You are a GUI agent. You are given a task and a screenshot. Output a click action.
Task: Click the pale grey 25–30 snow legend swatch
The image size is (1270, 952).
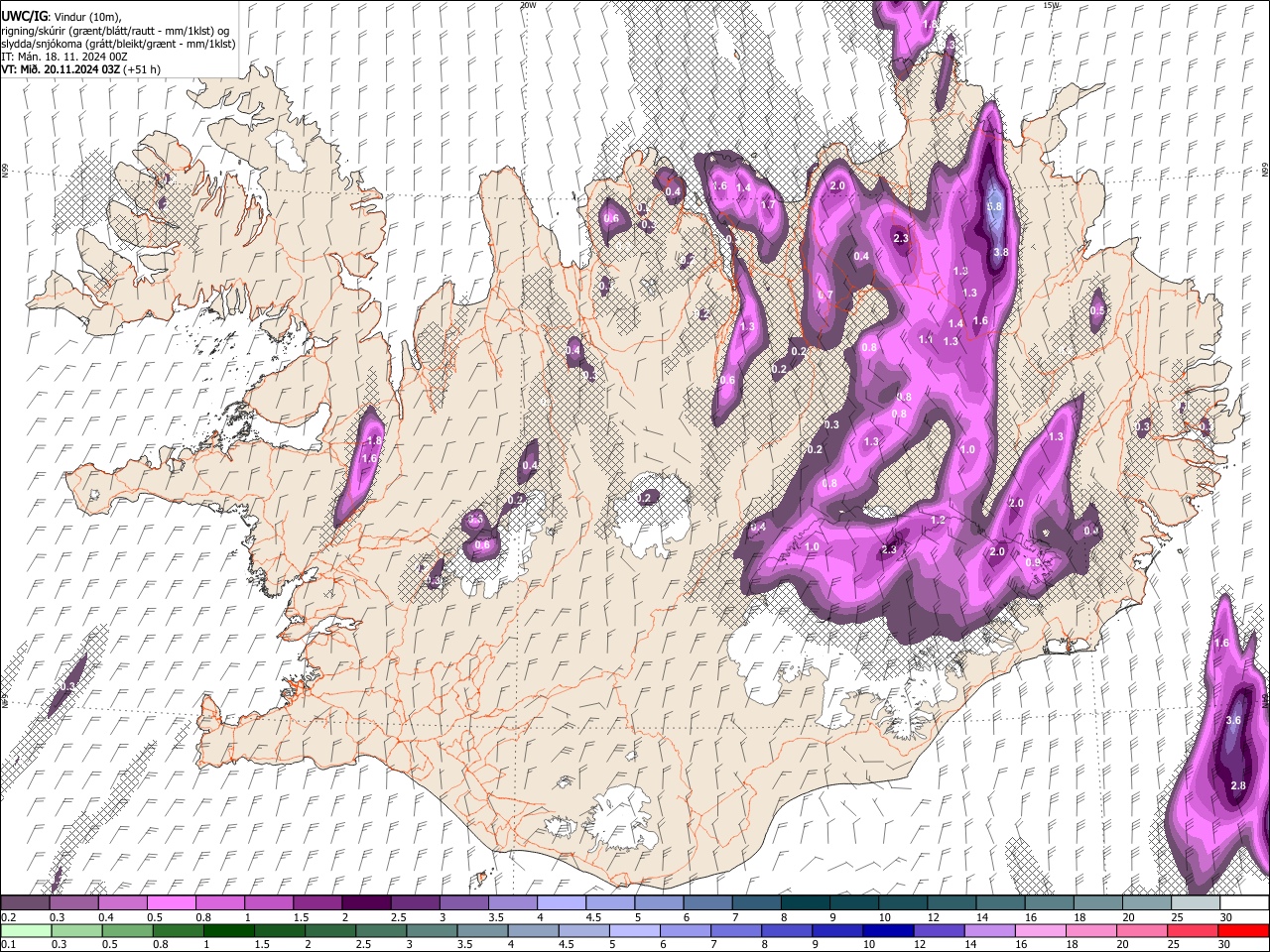(1196, 902)
